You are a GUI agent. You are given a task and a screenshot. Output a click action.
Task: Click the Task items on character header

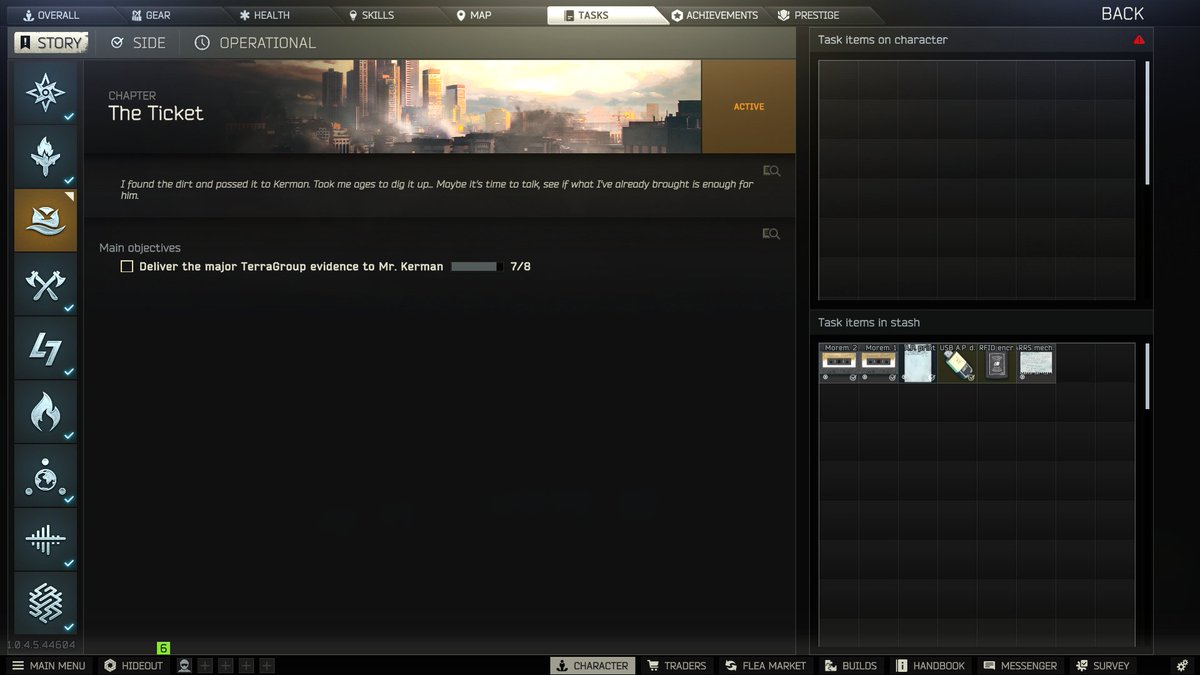click(x=883, y=40)
